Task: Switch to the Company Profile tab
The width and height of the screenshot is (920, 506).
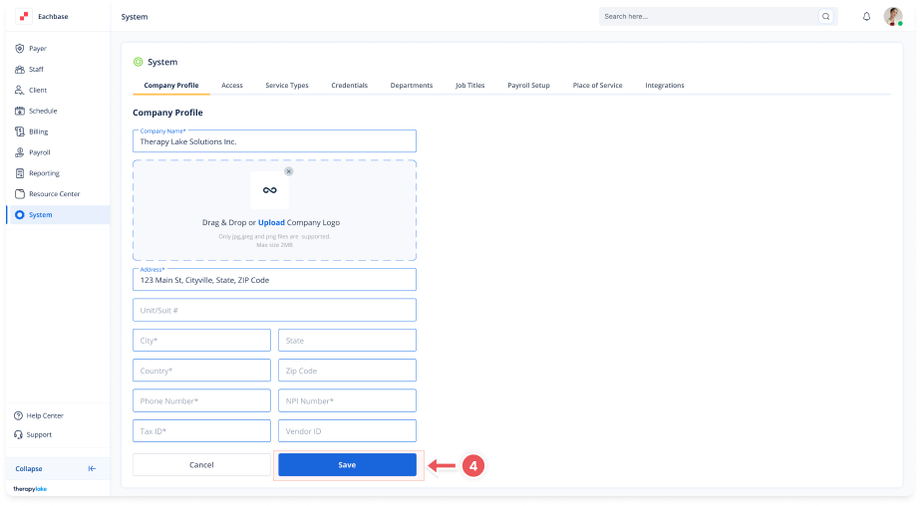Action: 171,85
